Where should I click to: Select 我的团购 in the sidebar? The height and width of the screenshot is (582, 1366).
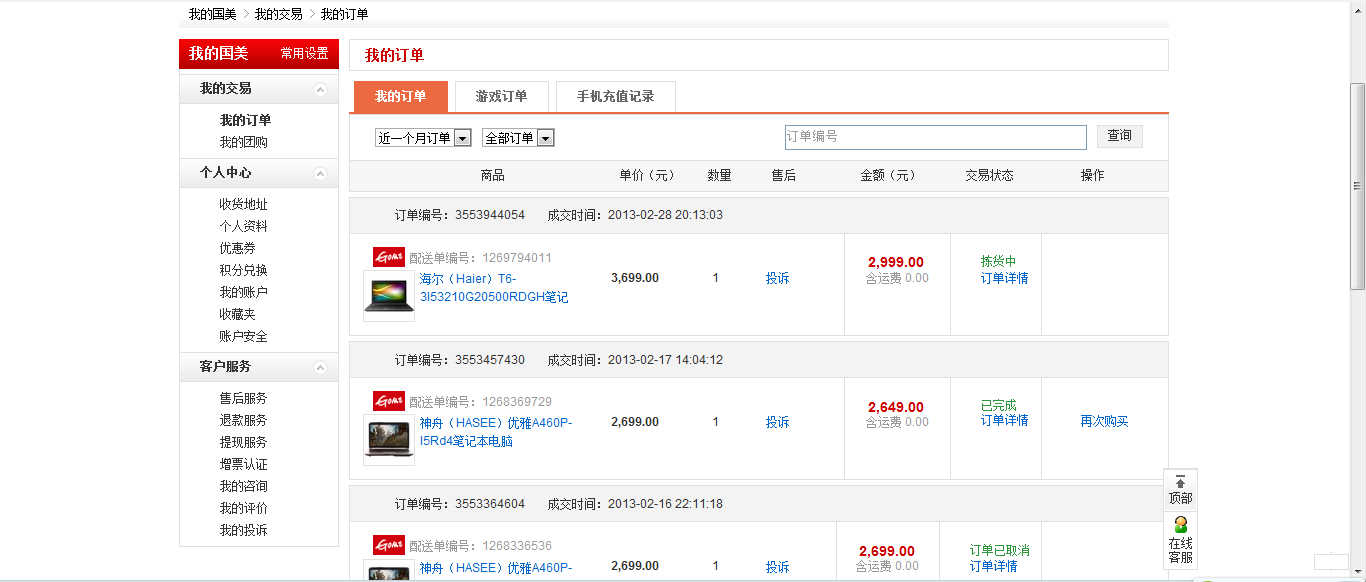tap(243, 142)
